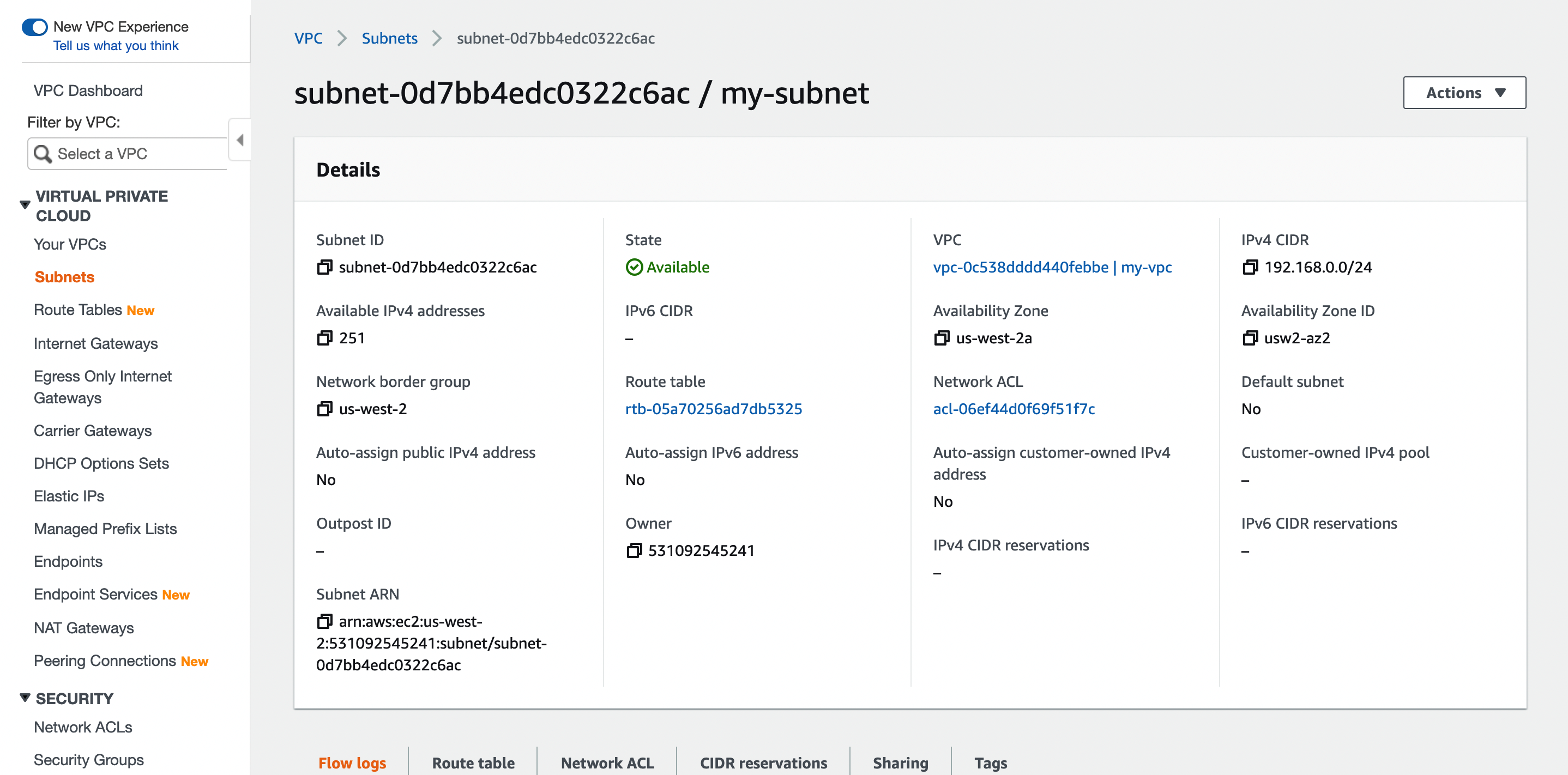This screenshot has height=775, width=1568.
Task: Click the Subnets breadcrumb
Action: [x=390, y=38]
